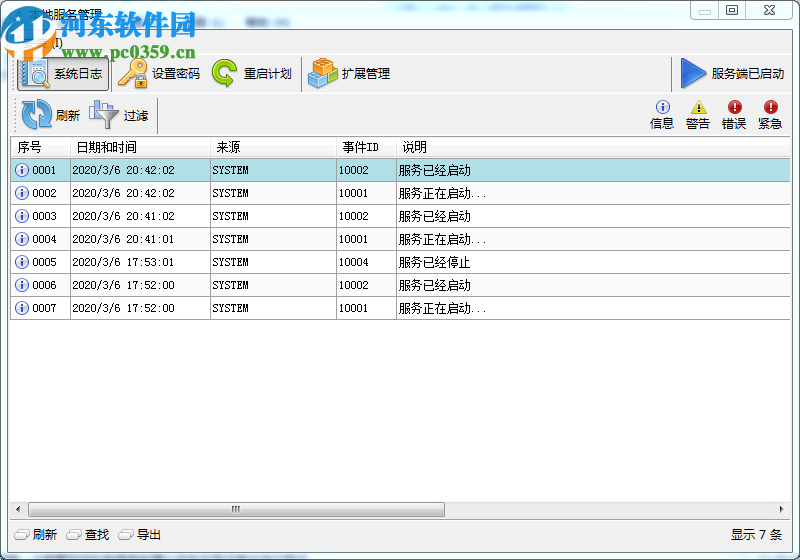Open the 重启计划 restart schedule
Screen dimensions: 800x560
252,74
